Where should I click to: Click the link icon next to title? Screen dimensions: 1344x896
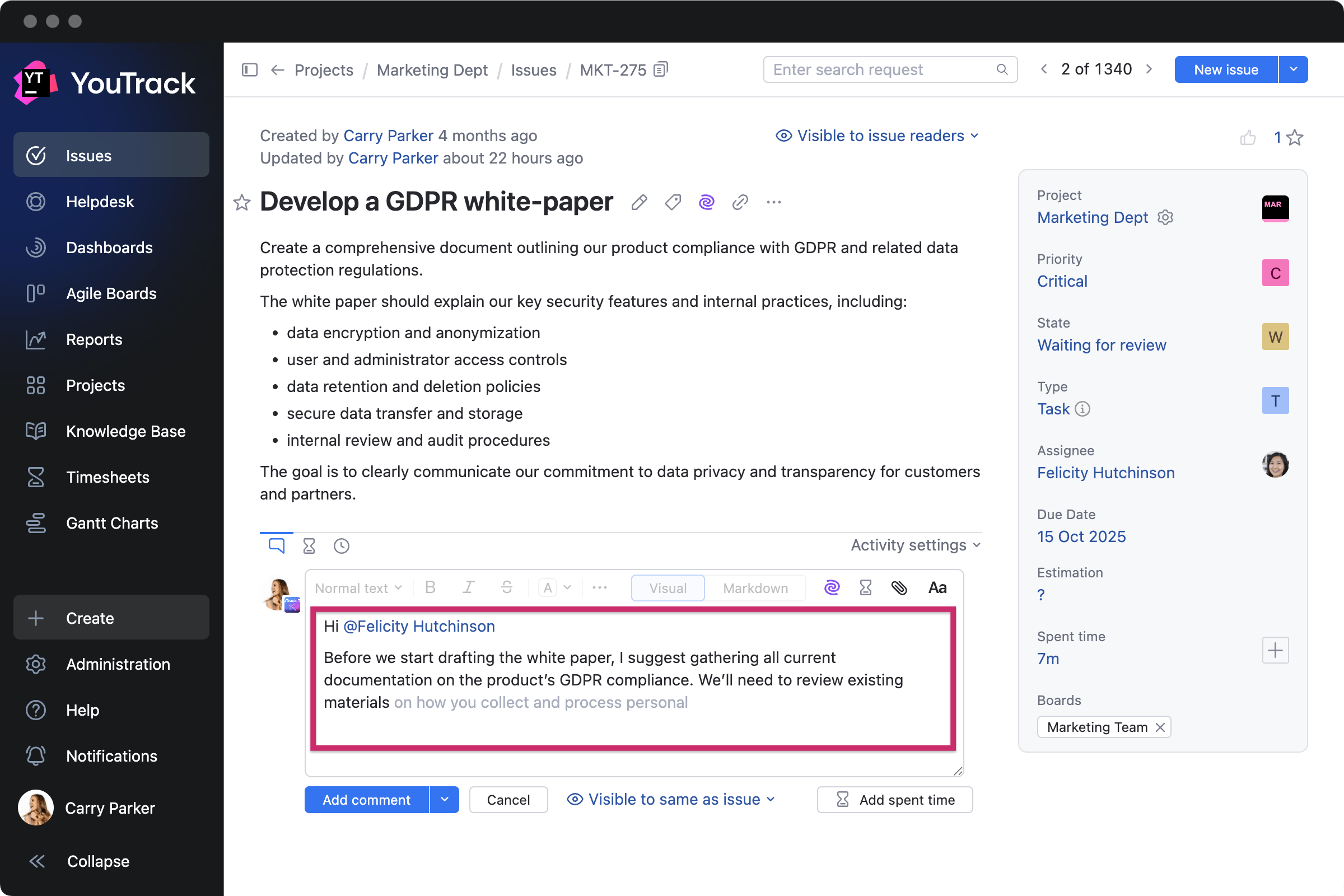click(740, 202)
